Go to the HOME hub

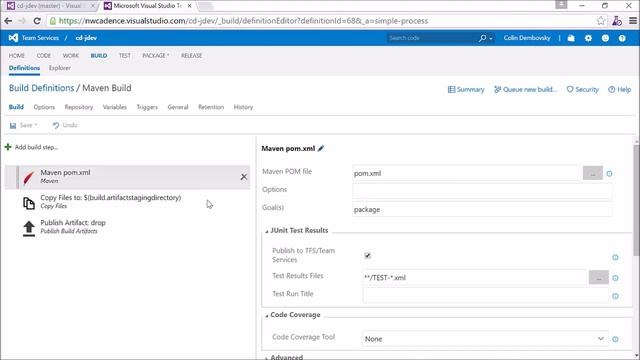(17, 56)
